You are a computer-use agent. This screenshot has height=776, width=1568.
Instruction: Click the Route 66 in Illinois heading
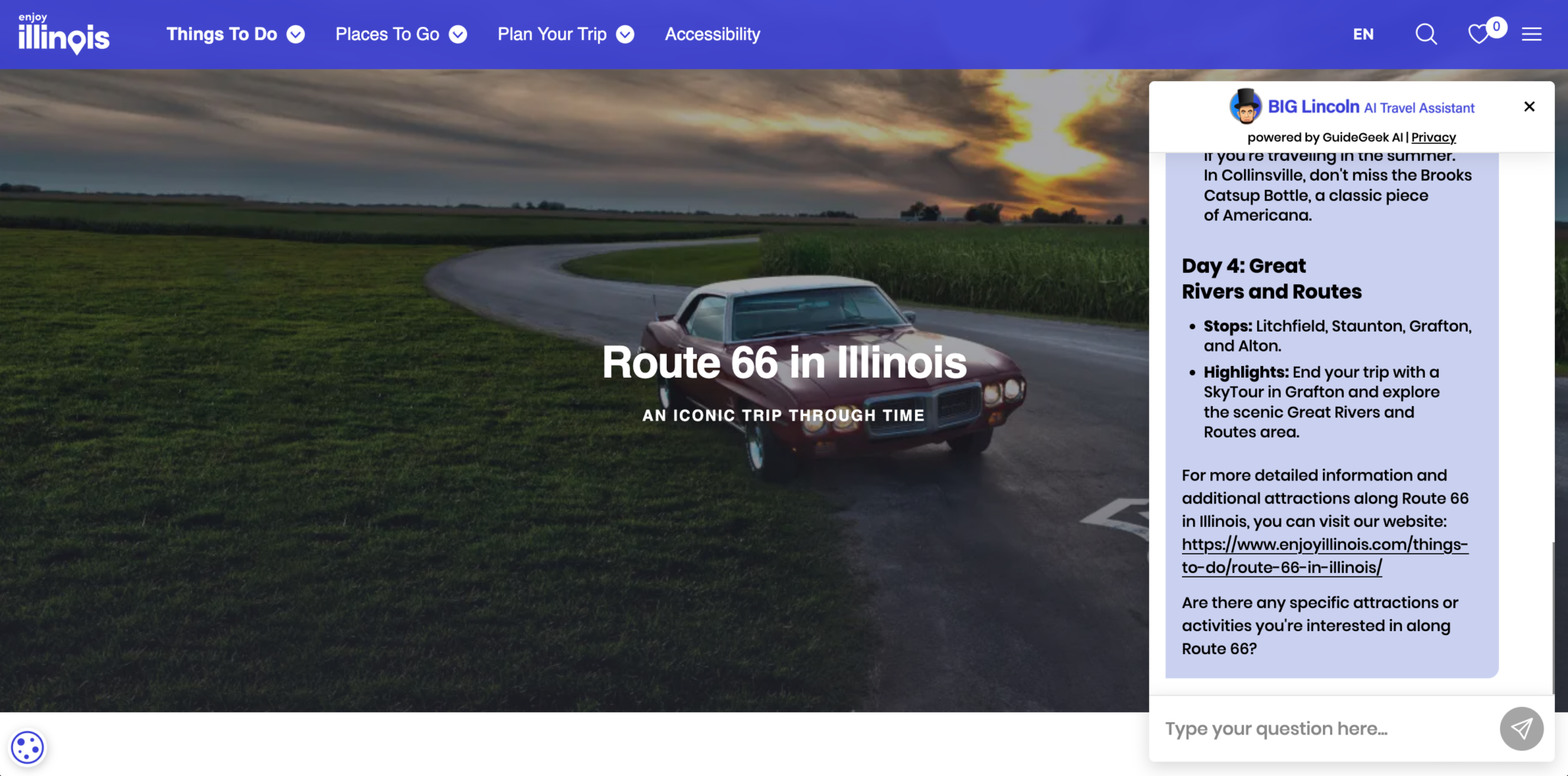(x=784, y=362)
